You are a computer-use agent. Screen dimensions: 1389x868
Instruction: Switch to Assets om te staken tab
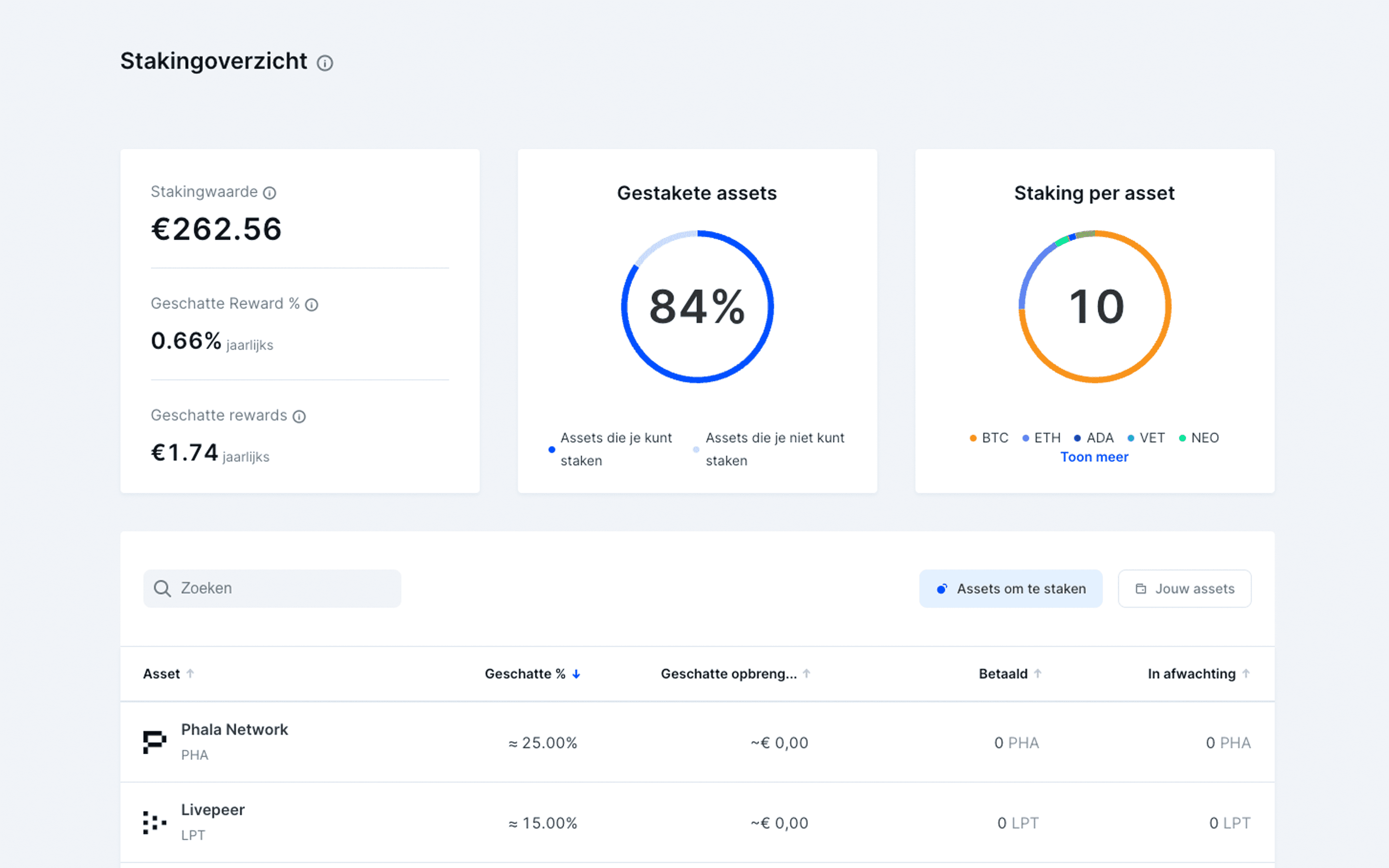pos(1011,588)
